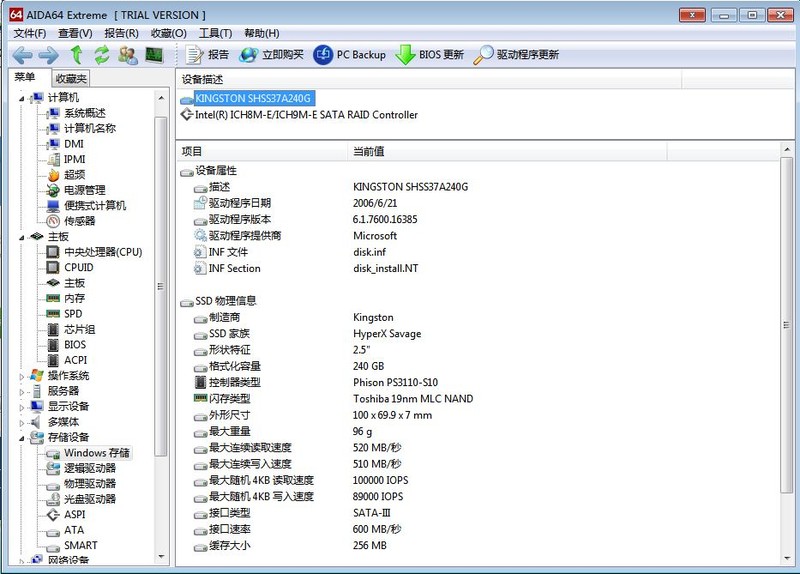The height and width of the screenshot is (574, 800).
Task: Click the DMI tree icon
Action: 53,144
